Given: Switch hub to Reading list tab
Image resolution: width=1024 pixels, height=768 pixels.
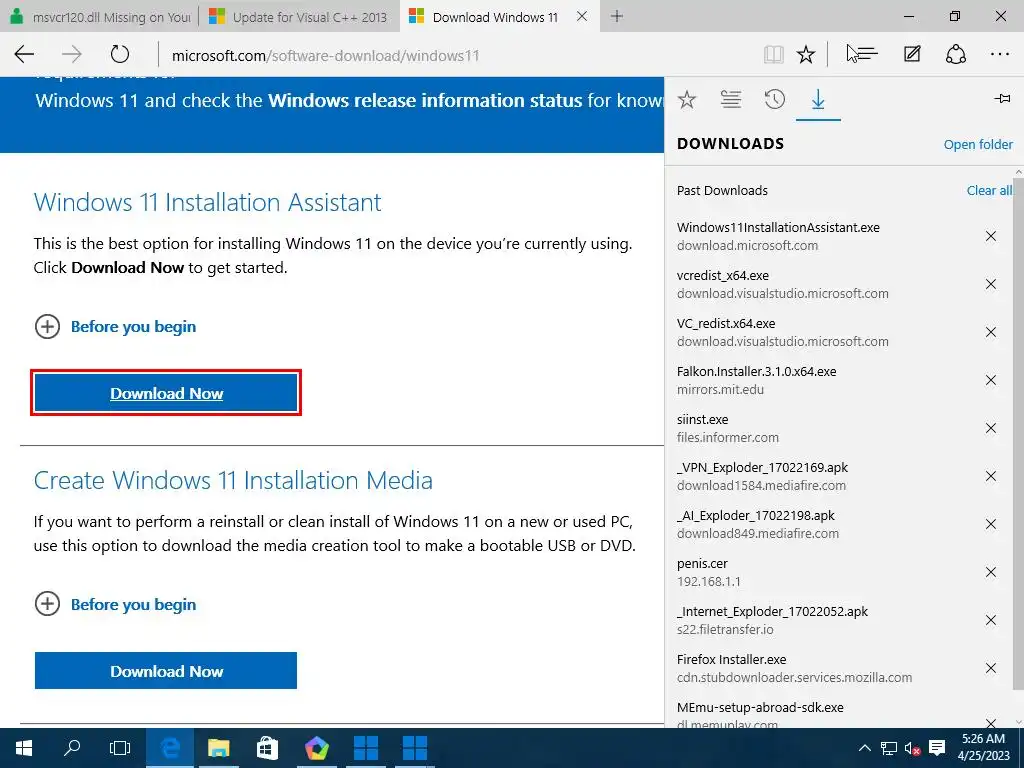Looking at the screenshot, I should click(x=731, y=100).
